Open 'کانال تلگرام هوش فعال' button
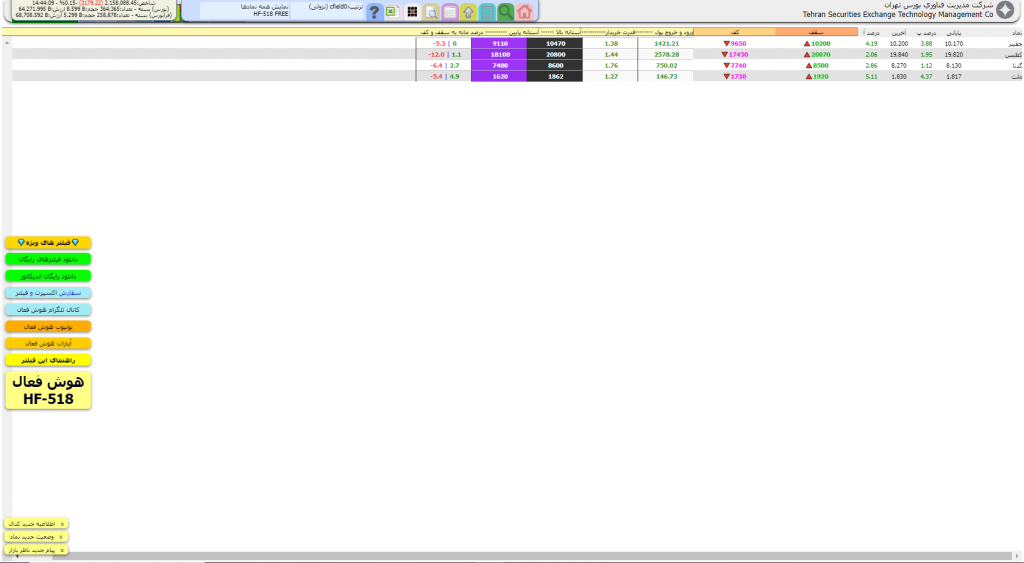Screen dimensions: 1024x563 pos(48,310)
